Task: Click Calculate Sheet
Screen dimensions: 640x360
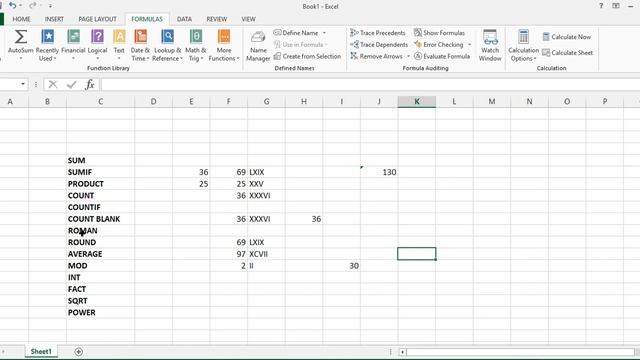Action: pos(568,53)
